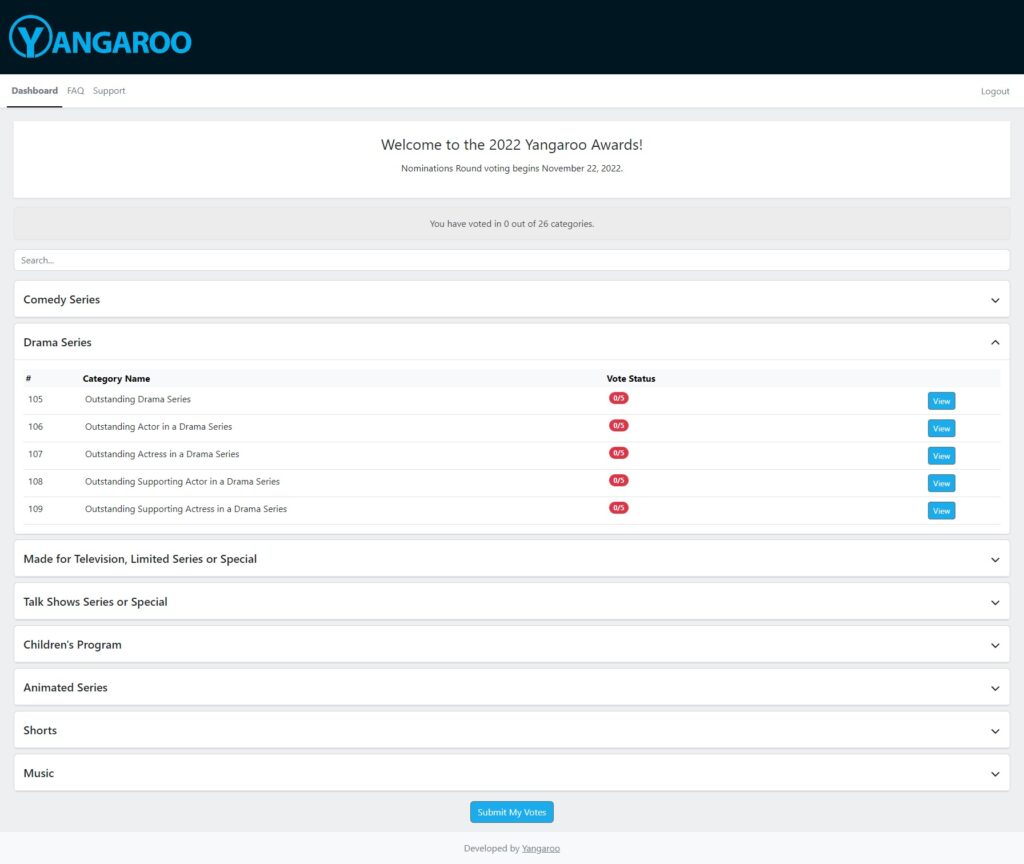Go to the Support page
This screenshot has height=864, width=1024.
click(x=109, y=91)
